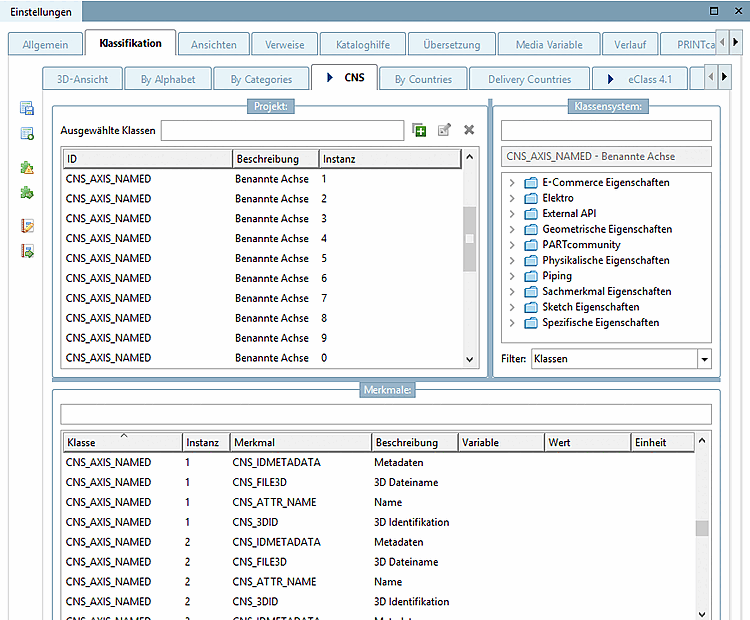Click the green puzzle piece with gear icon
The image size is (750, 620).
pyautogui.click(x=27, y=192)
